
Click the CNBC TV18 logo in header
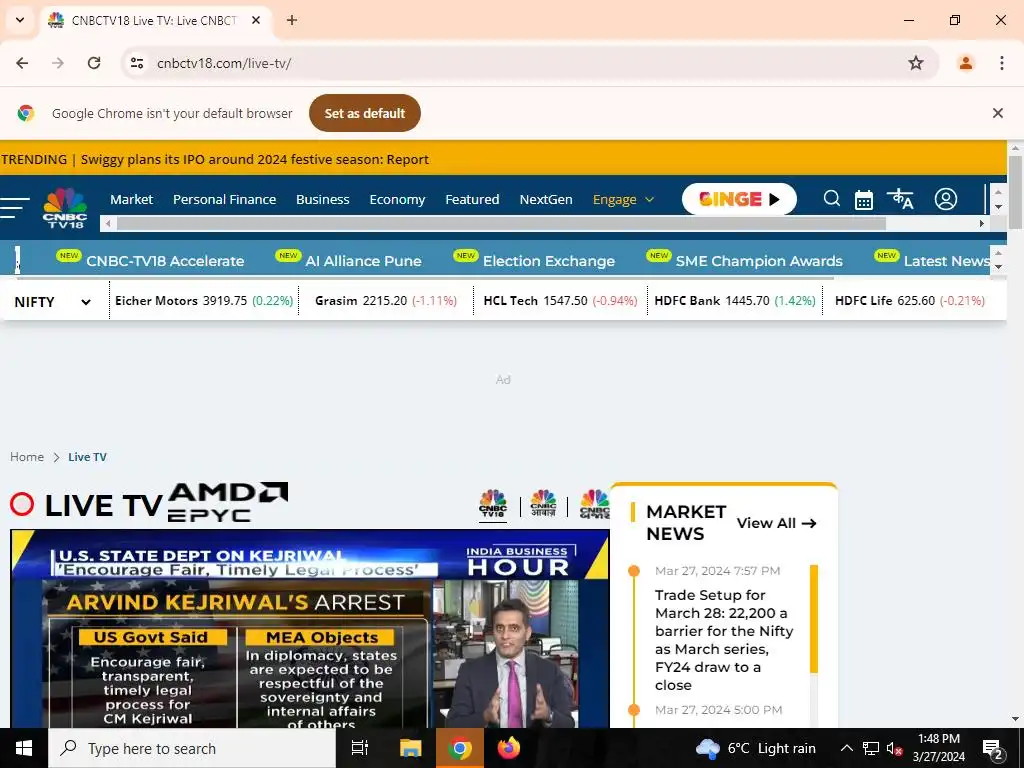(65, 208)
